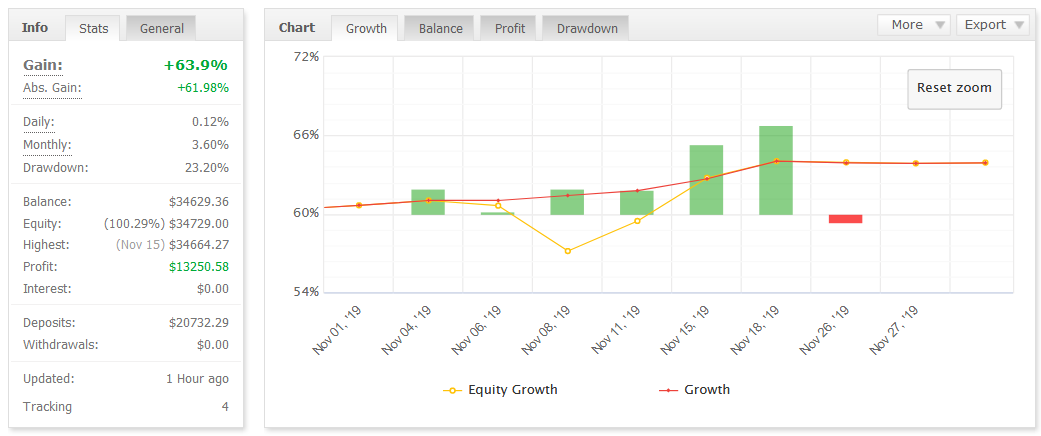Click the red negative bar for Nov 26
1041x436 pixels.
pyautogui.click(x=846, y=219)
